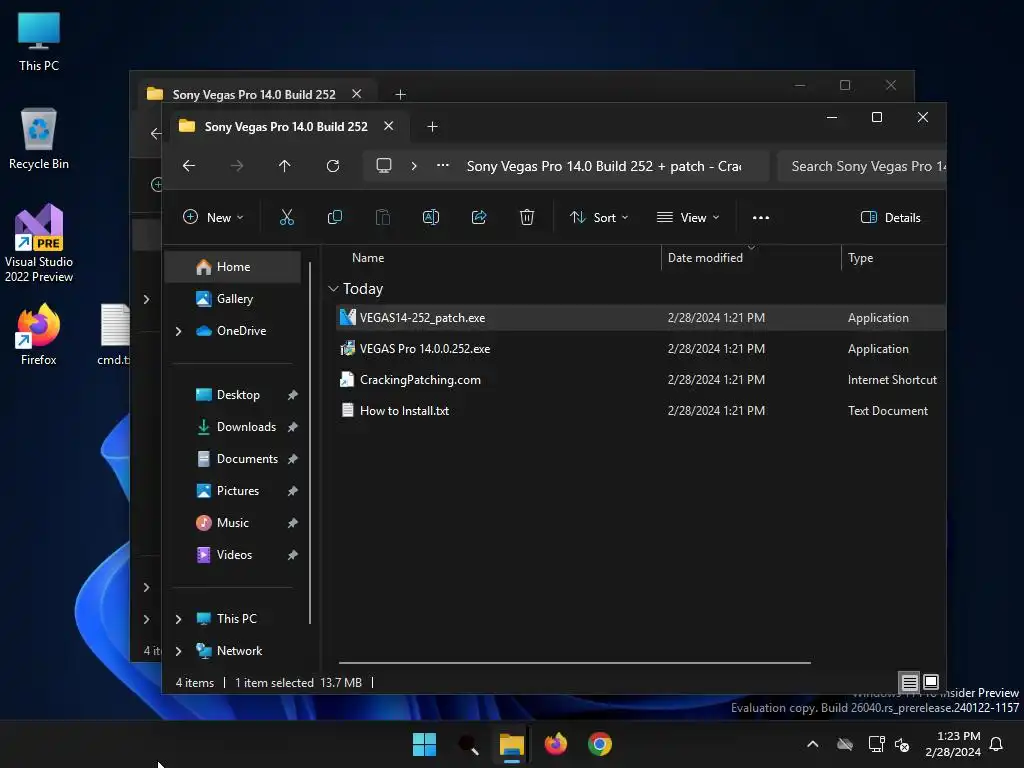Expand the Network tree node
The width and height of the screenshot is (1024, 768).
click(x=178, y=651)
